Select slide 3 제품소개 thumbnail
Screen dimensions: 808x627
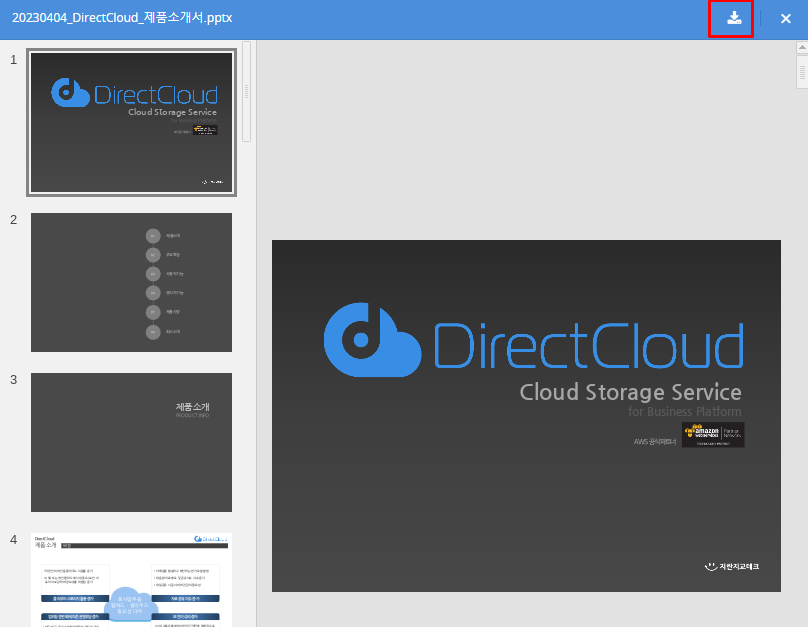[x=131, y=442]
